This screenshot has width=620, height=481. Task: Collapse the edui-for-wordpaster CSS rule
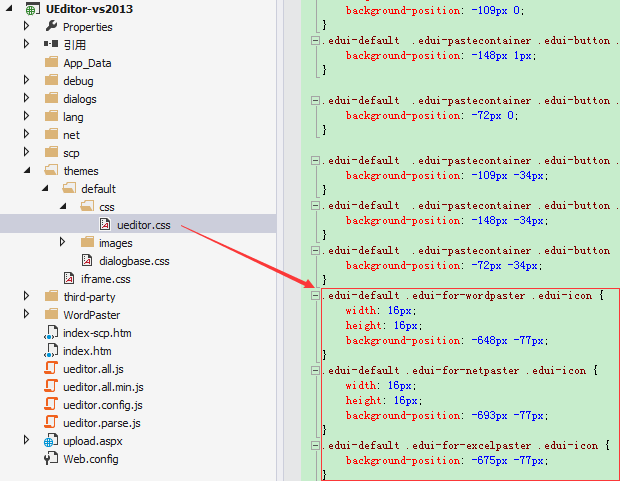tap(315, 295)
